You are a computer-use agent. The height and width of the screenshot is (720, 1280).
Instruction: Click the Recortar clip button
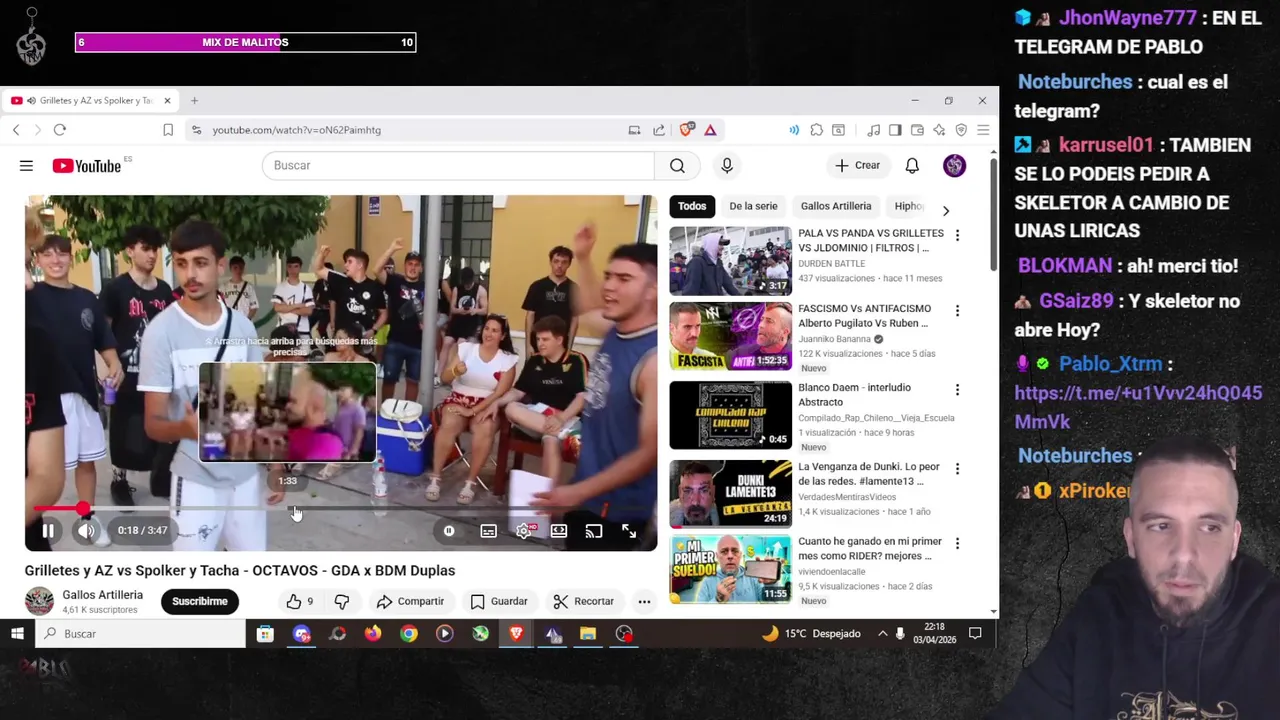pos(584,601)
